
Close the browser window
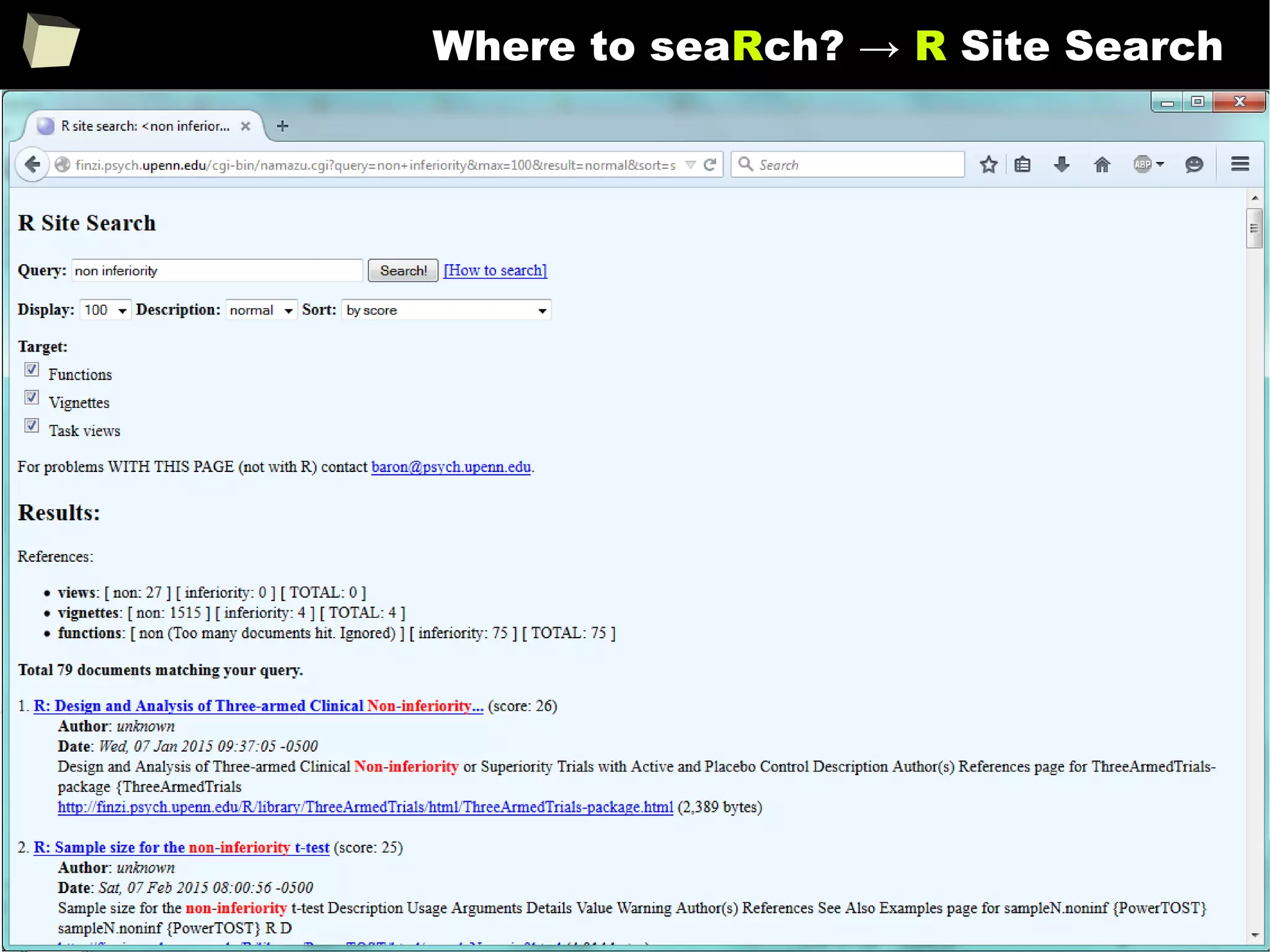pyautogui.click(x=1239, y=102)
